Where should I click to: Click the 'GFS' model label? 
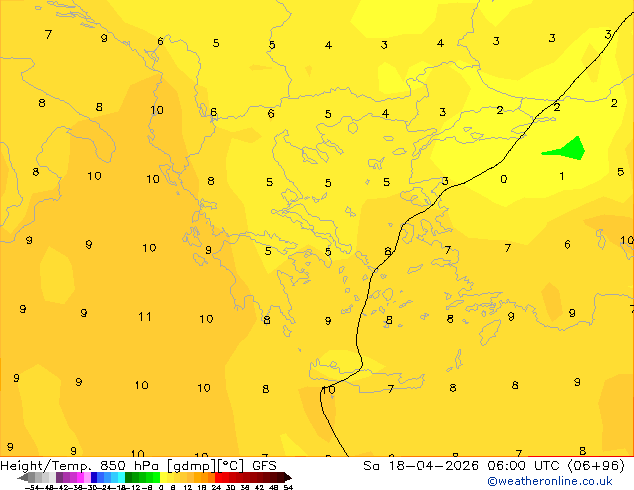click(x=264, y=466)
